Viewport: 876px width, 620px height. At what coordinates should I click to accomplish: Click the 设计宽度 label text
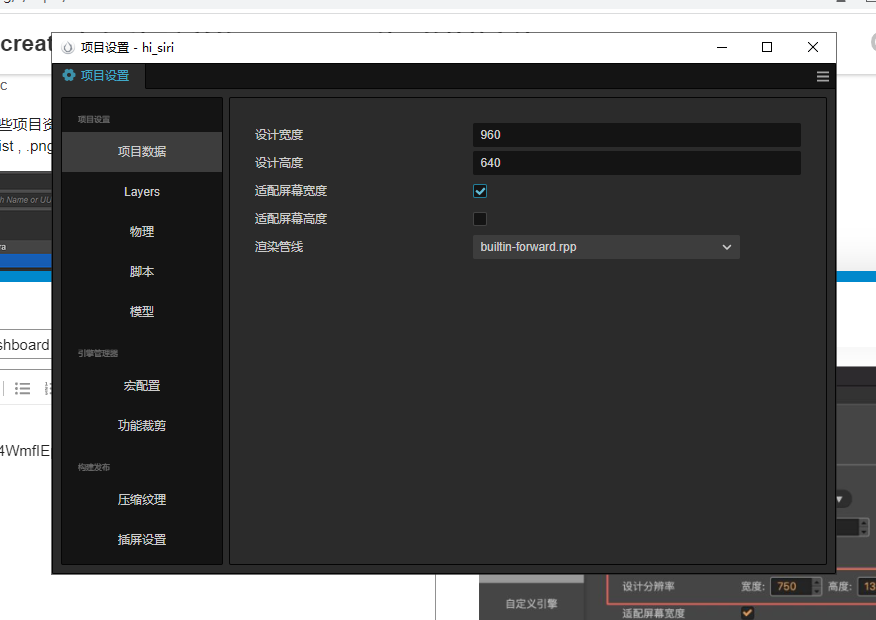[x=279, y=135]
